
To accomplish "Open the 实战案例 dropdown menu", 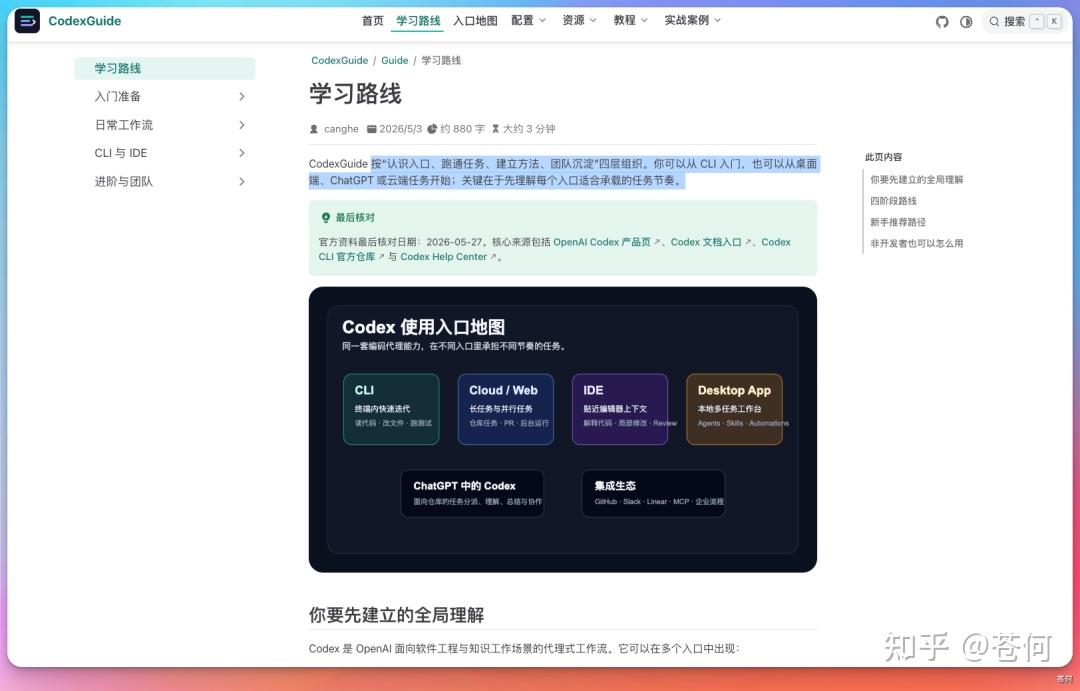I will (692, 21).
